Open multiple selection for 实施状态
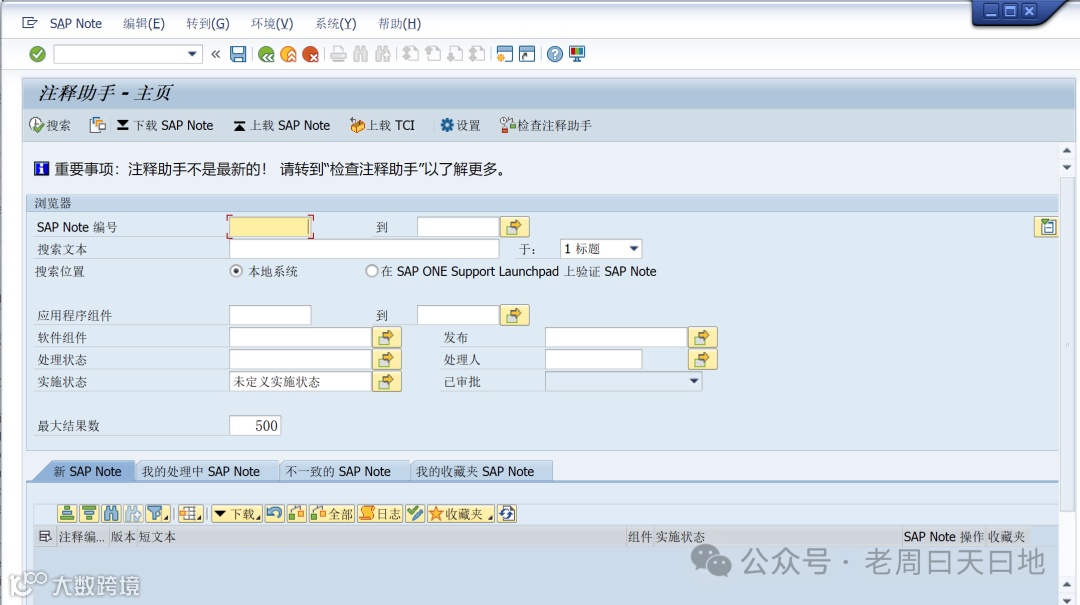Viewport: 1080px width, 605px height. point(386,381)
